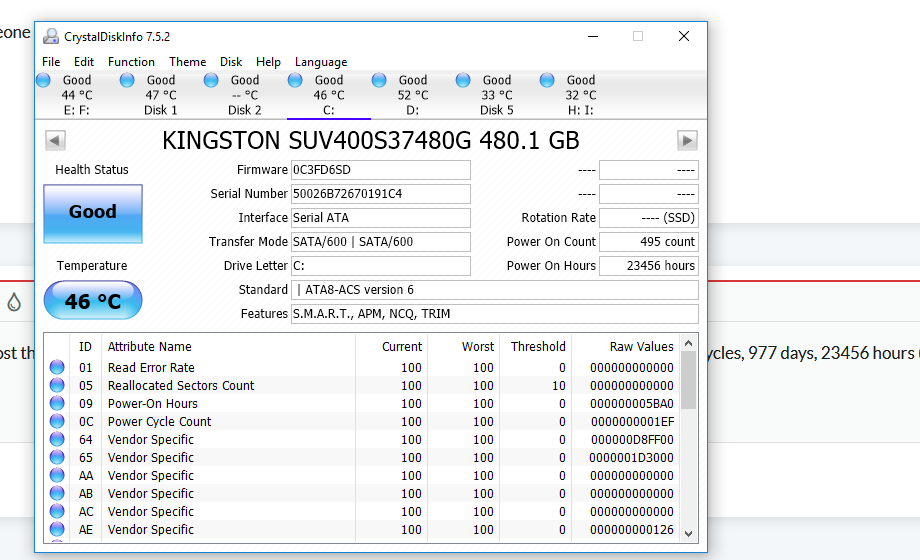Click status orb for Power-On Hours row

click(57, 403)
